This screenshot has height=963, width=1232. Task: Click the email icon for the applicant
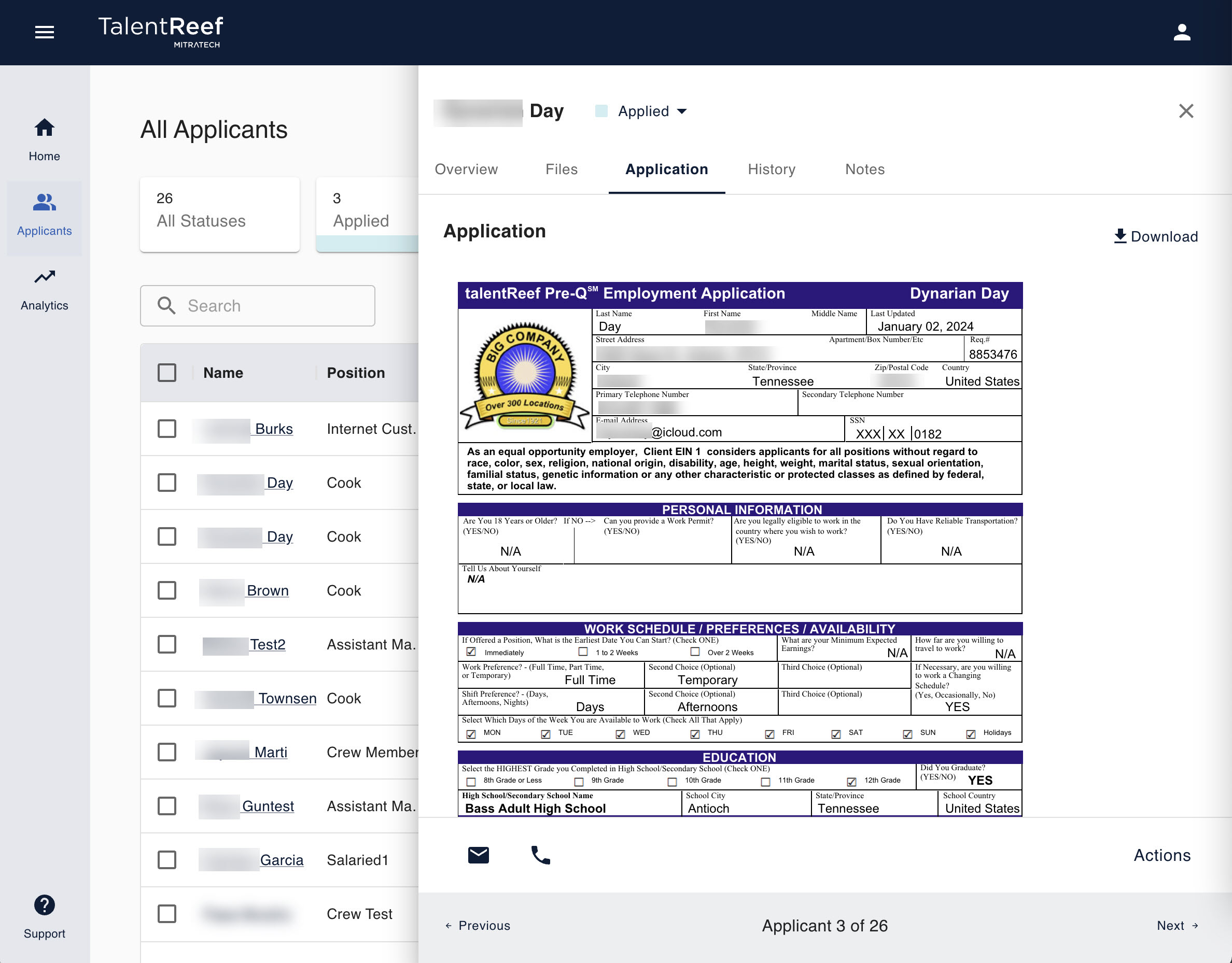[x=478, y=855]
